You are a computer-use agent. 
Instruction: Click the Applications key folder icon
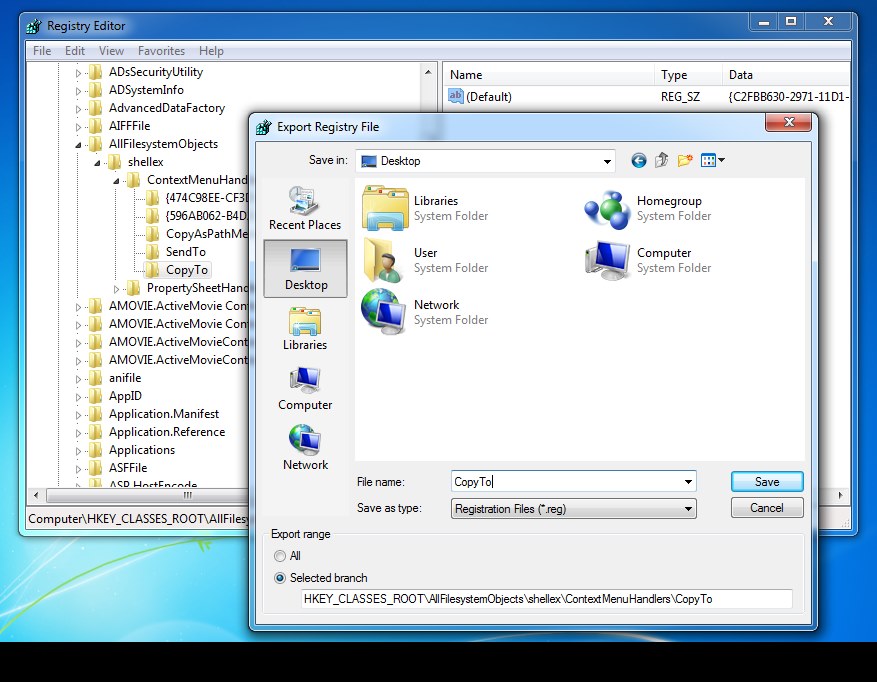pyautogui.click(x=96, y=450)
